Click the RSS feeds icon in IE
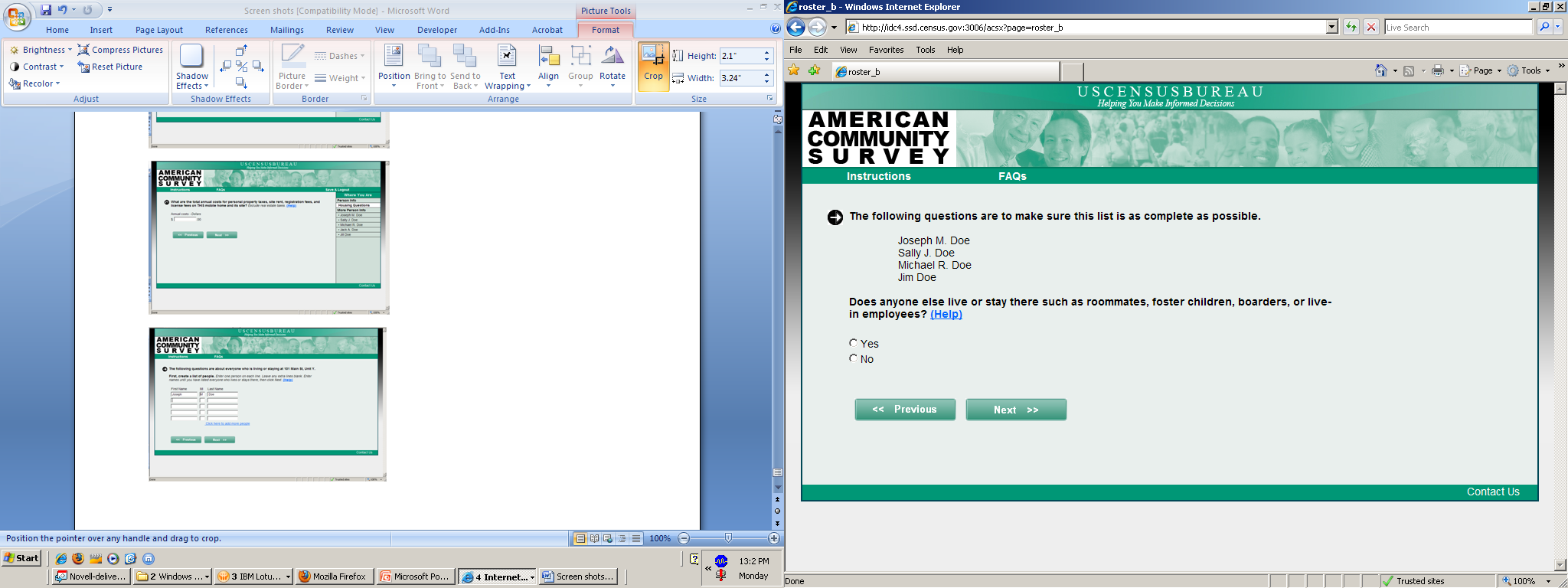Screen dimensions: 1568x588 click(1409, 70)
